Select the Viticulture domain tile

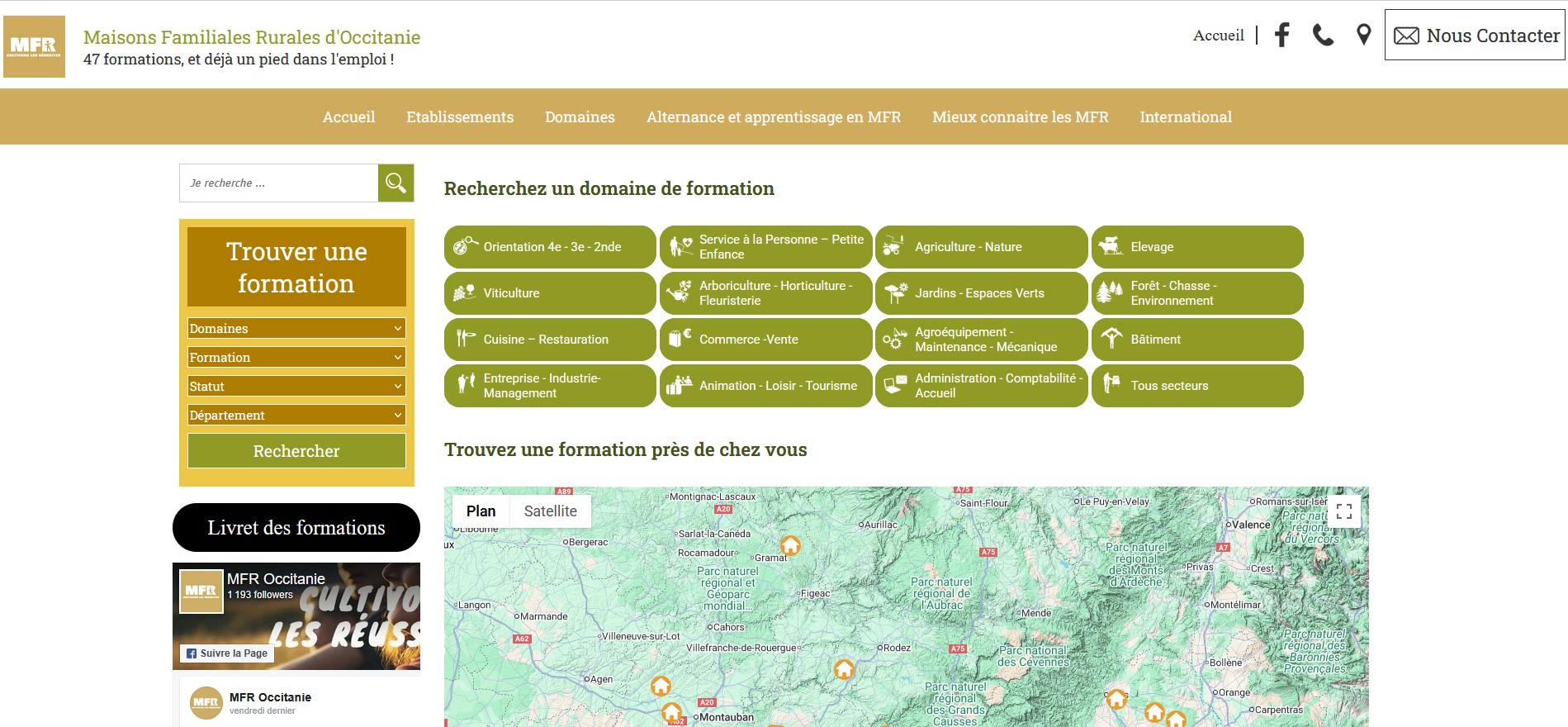tap(549, 293)
